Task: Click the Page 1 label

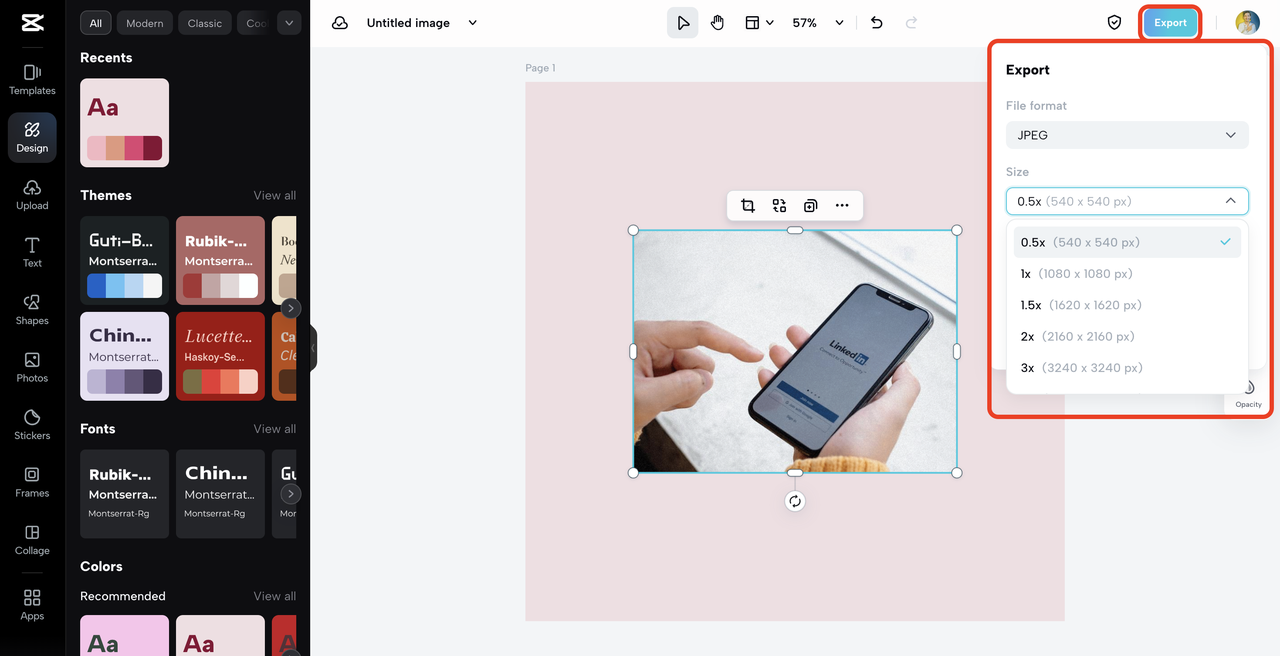Action: click(x=540, y=68)
